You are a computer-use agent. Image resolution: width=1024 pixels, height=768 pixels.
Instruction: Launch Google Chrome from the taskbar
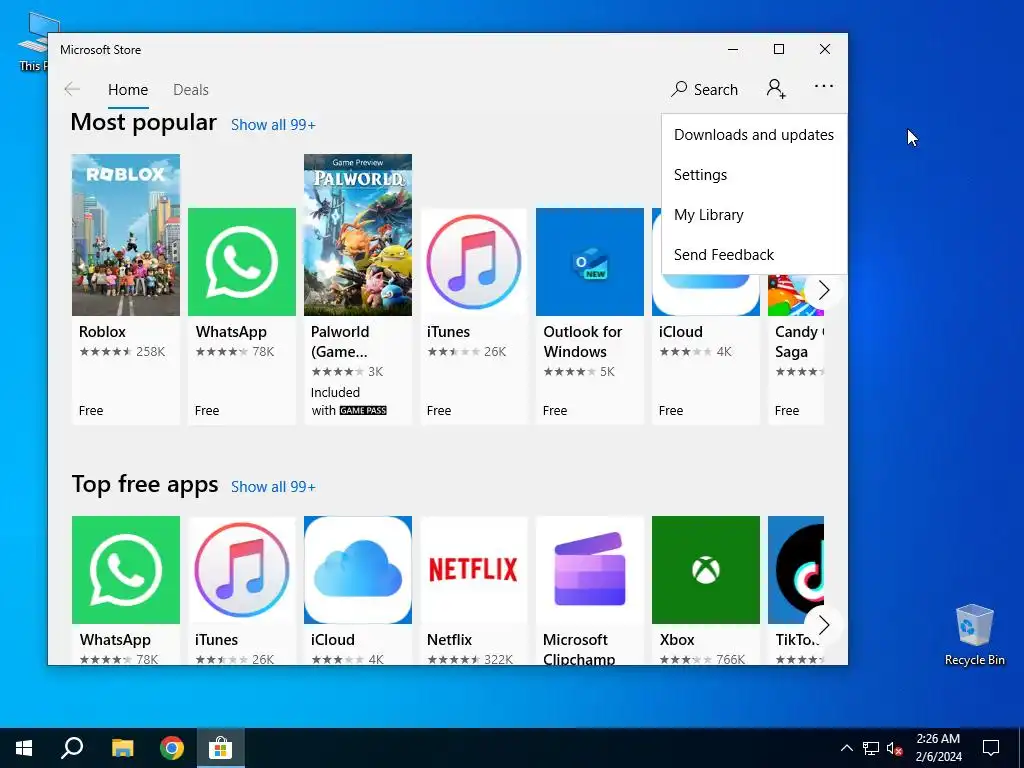[x=172, y=748]
